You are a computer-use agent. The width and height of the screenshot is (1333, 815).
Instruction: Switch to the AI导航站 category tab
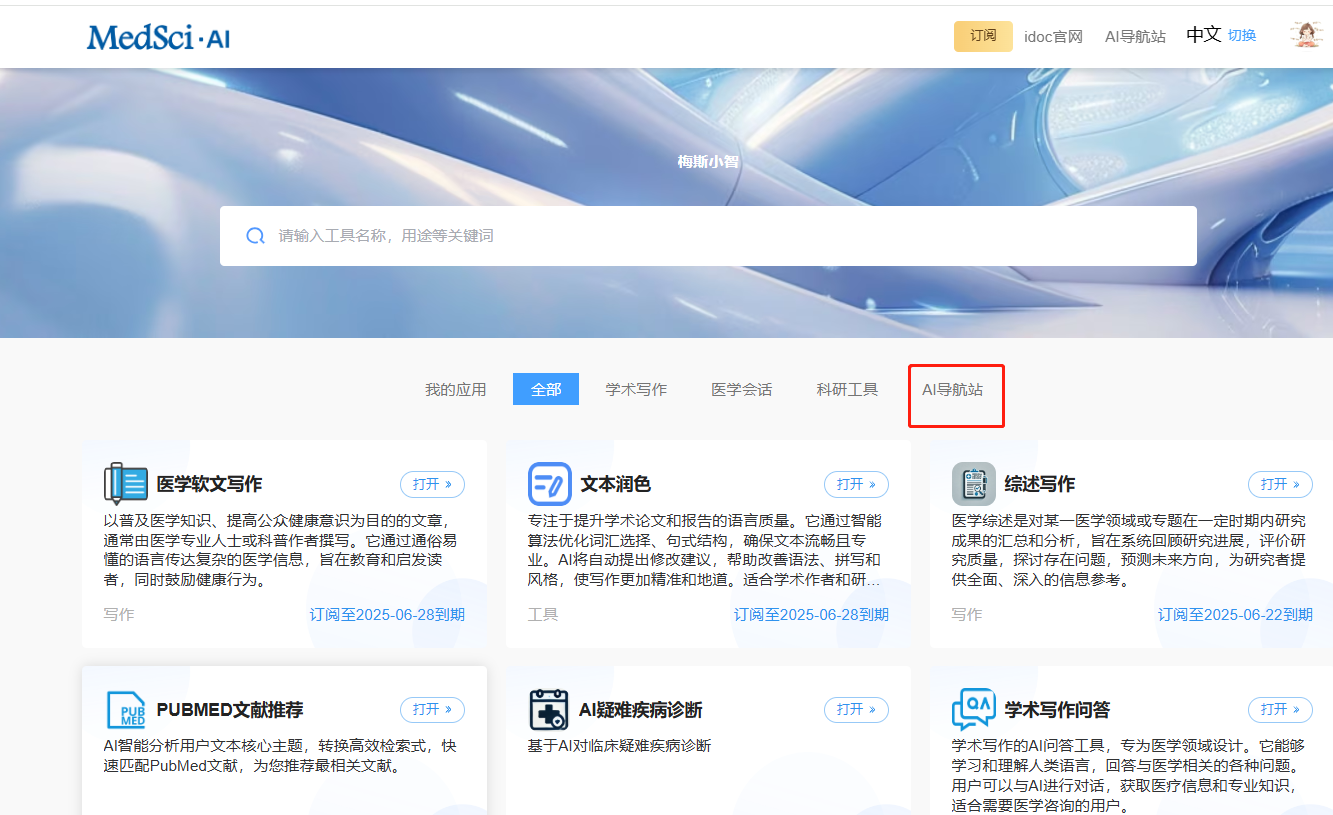pyautogui.click(x=952, y=390)
